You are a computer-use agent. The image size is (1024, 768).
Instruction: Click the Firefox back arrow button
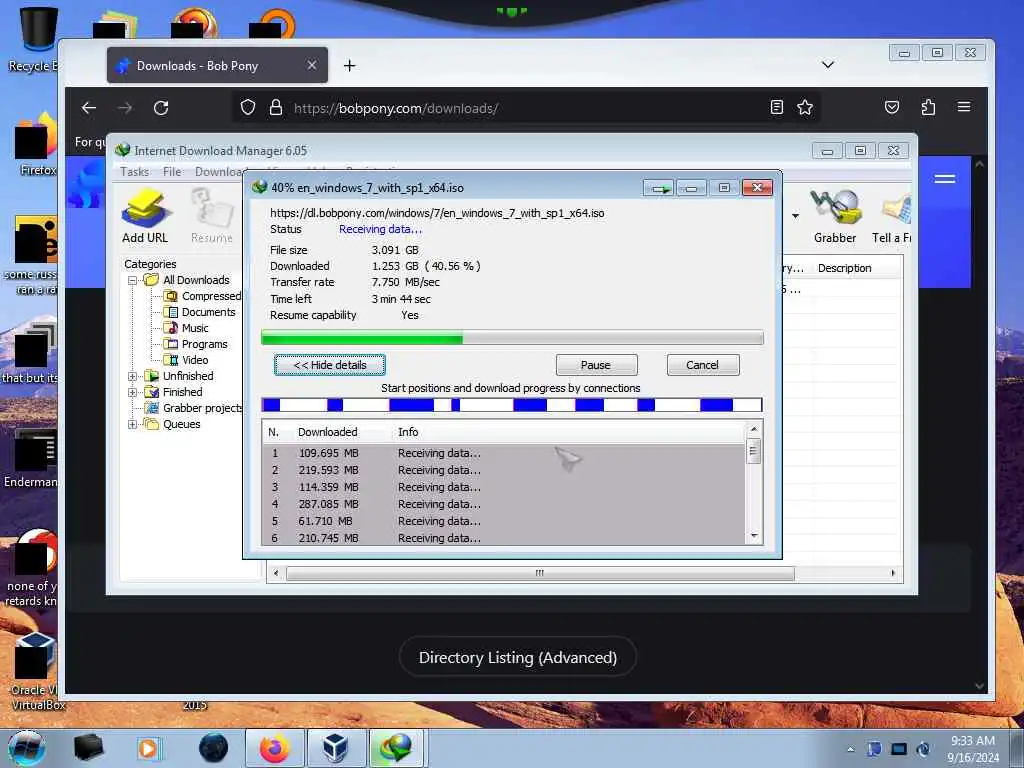[x=89, y=108]
